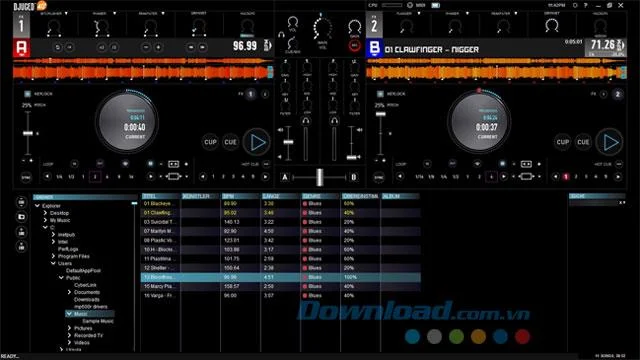Expand the Desktop folder node

pyautogui.click(x=45, y=213)
